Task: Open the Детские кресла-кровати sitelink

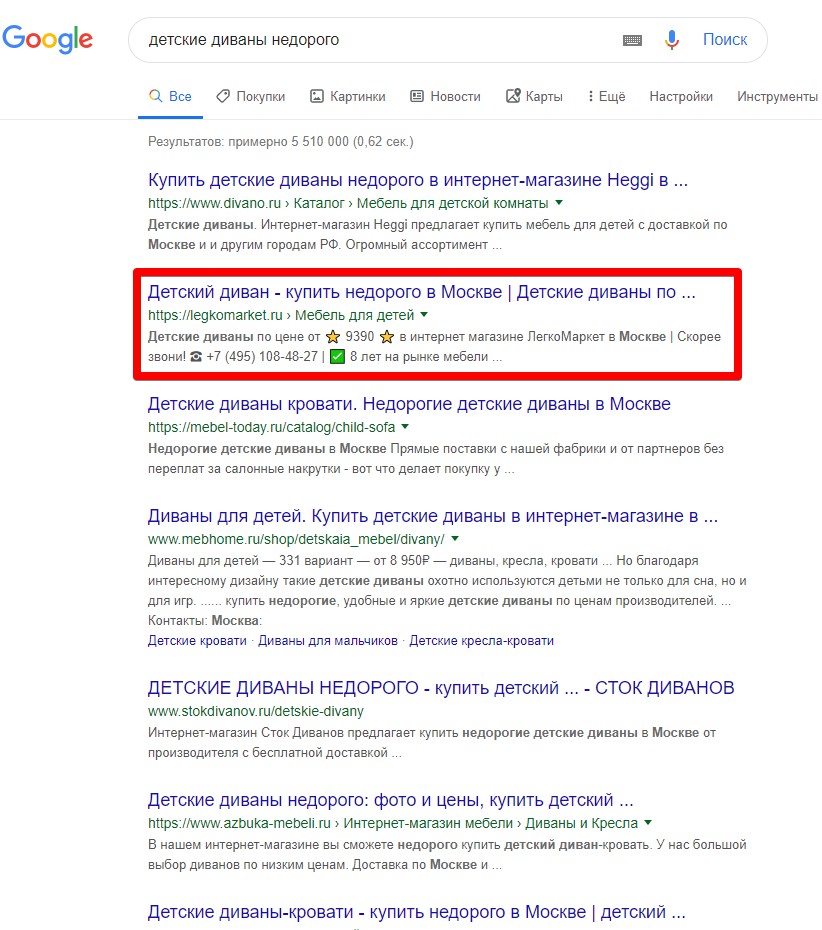Action: [482, 641]
